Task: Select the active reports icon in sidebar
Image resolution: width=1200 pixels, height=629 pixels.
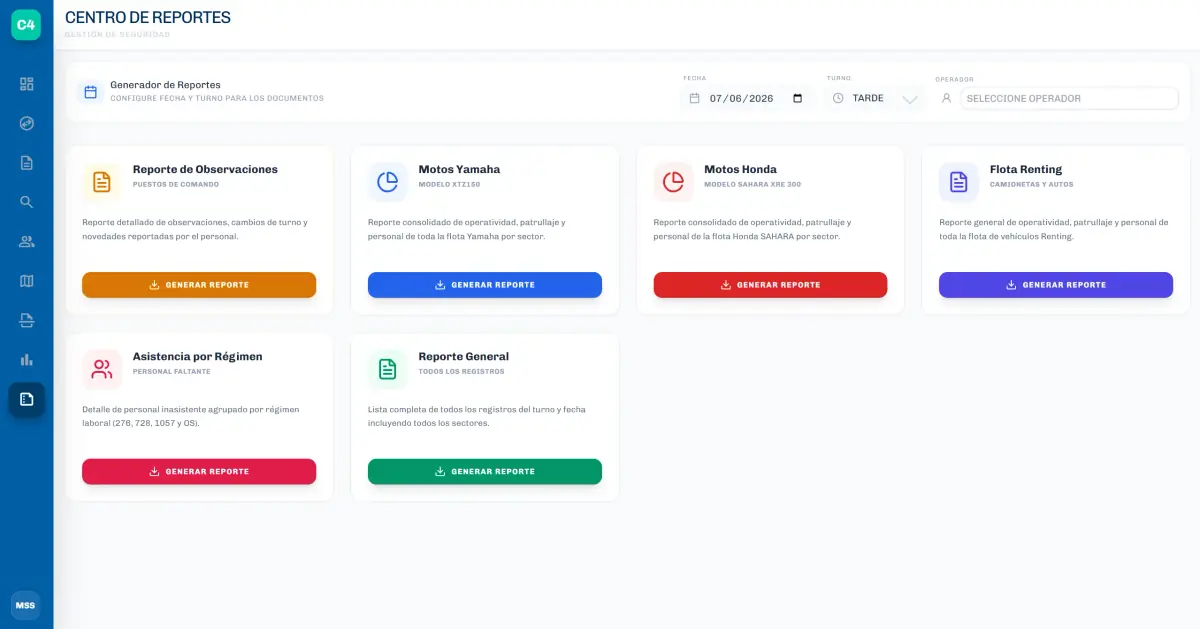Action: [27, 399]
